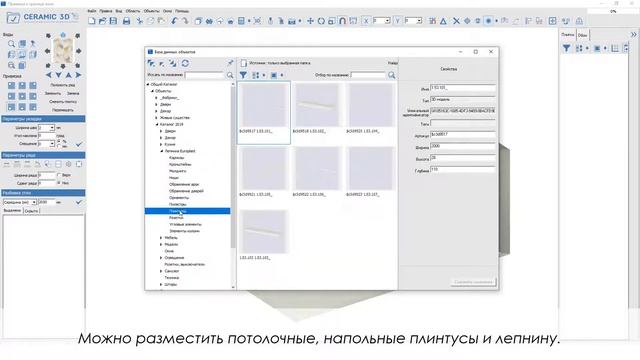This screenshot has height=360, width=640.
Task: Click the Сменить плитку button
Action: (62, 102)
